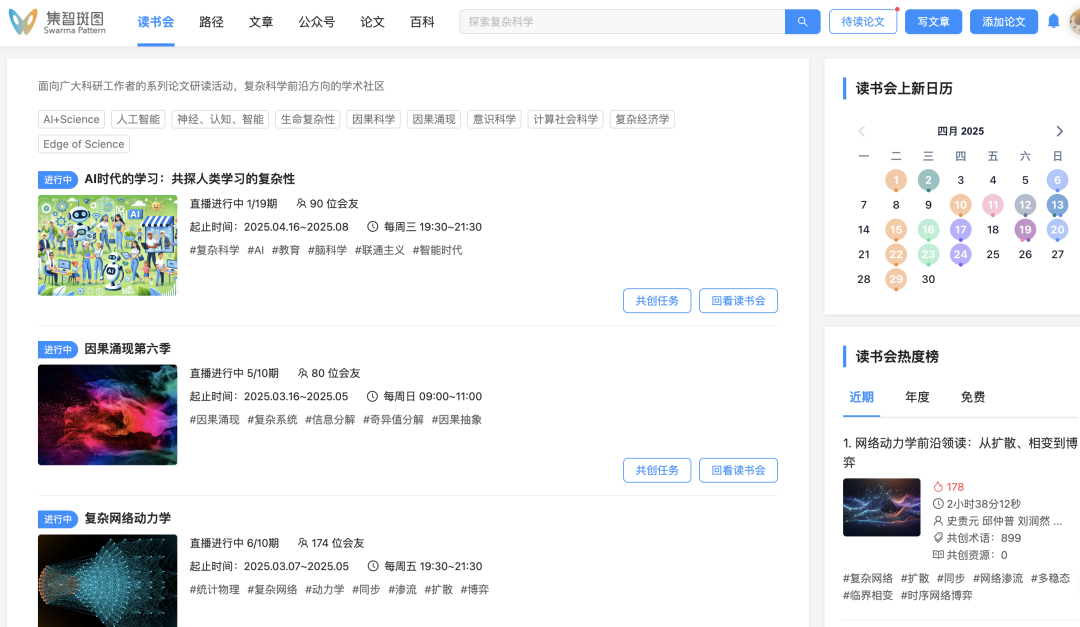Click the blue search magnifier button
1080x627 pixels.
(x=802, y=22)
